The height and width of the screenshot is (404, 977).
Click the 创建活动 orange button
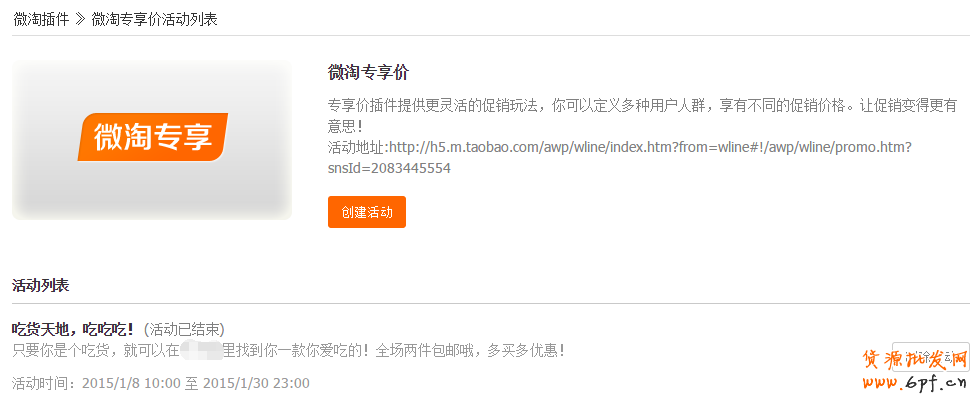(x=367, y=212)
